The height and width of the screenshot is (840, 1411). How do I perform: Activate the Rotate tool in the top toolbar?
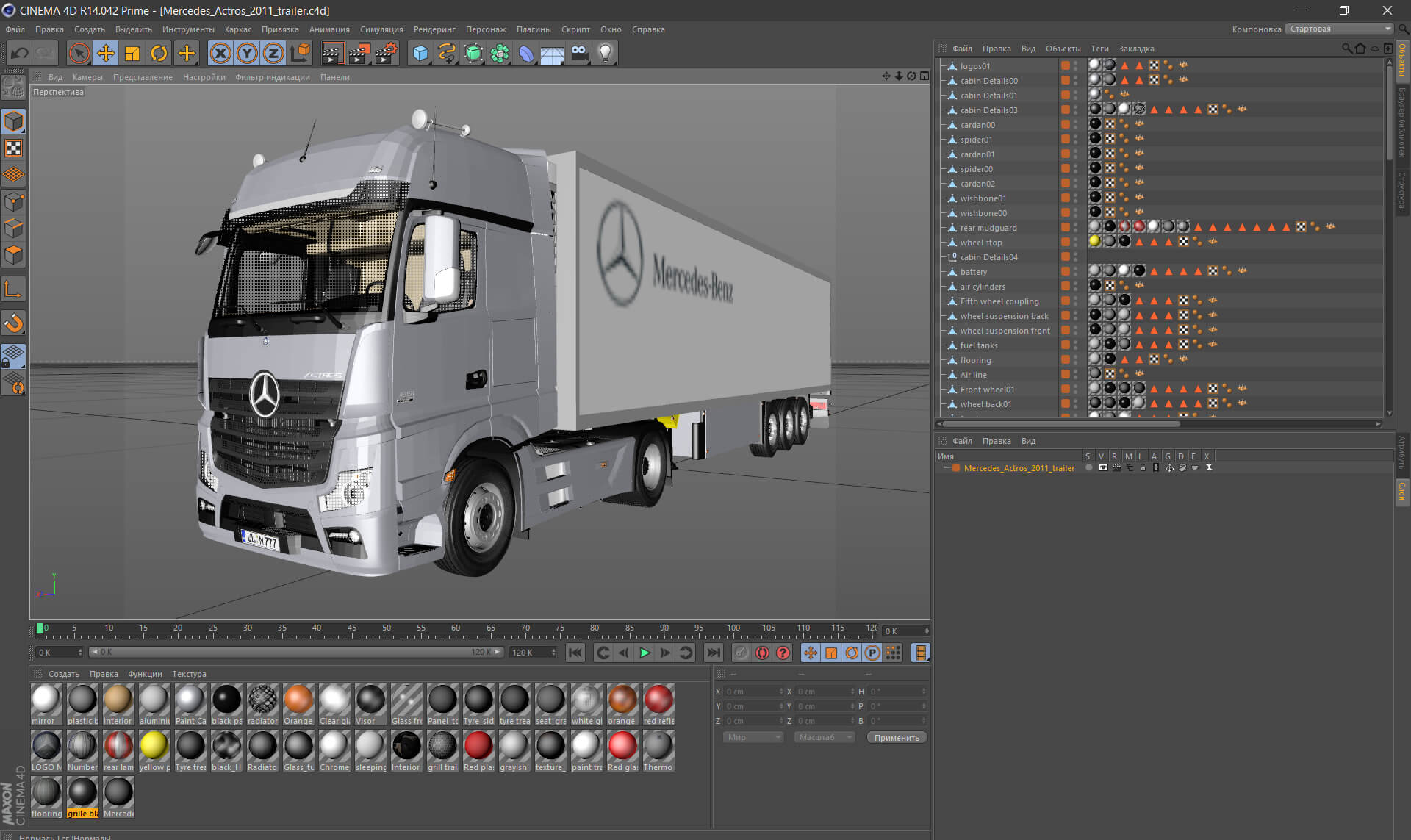159,53
